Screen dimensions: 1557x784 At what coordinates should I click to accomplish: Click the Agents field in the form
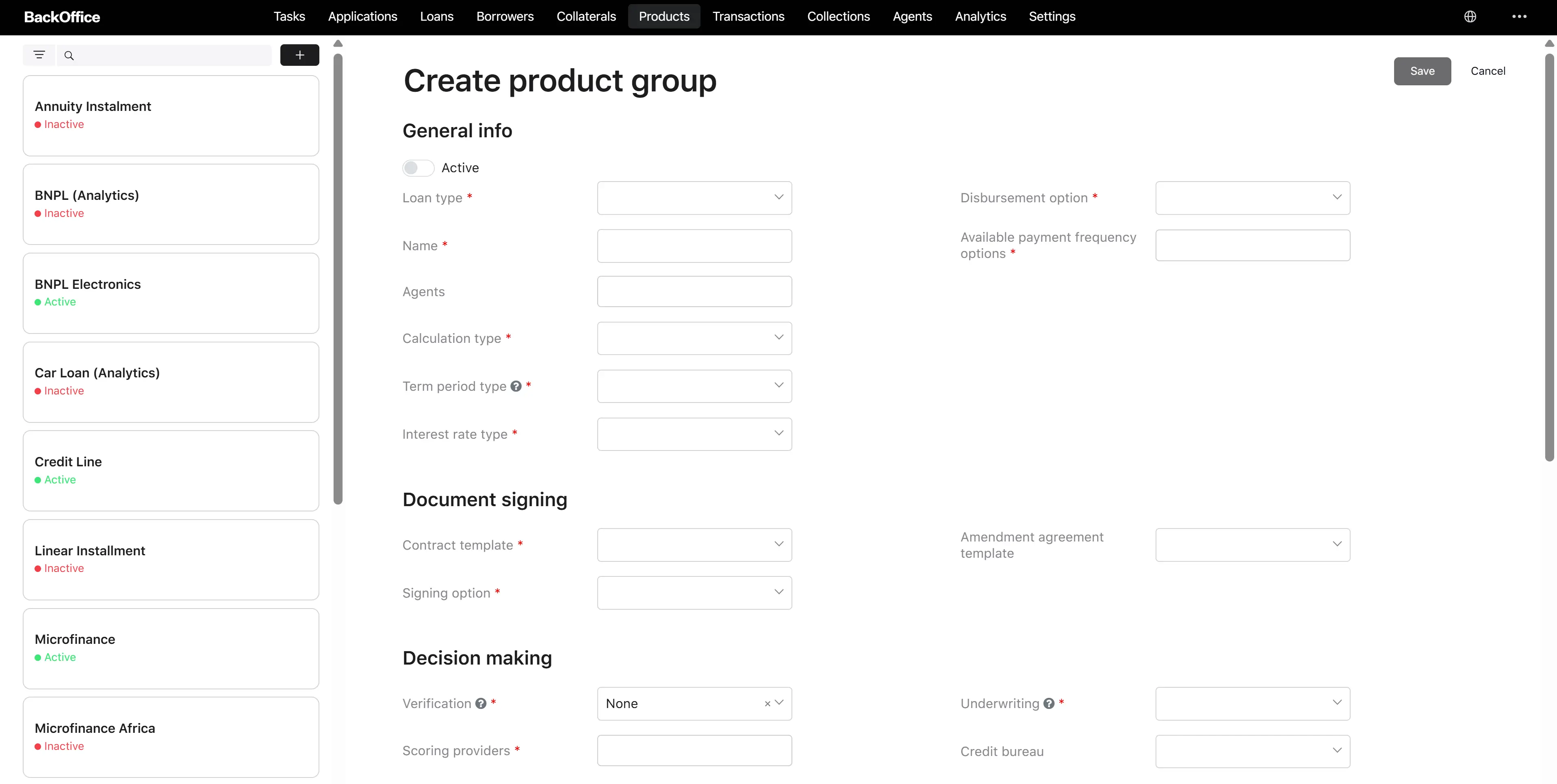[694, 292]
